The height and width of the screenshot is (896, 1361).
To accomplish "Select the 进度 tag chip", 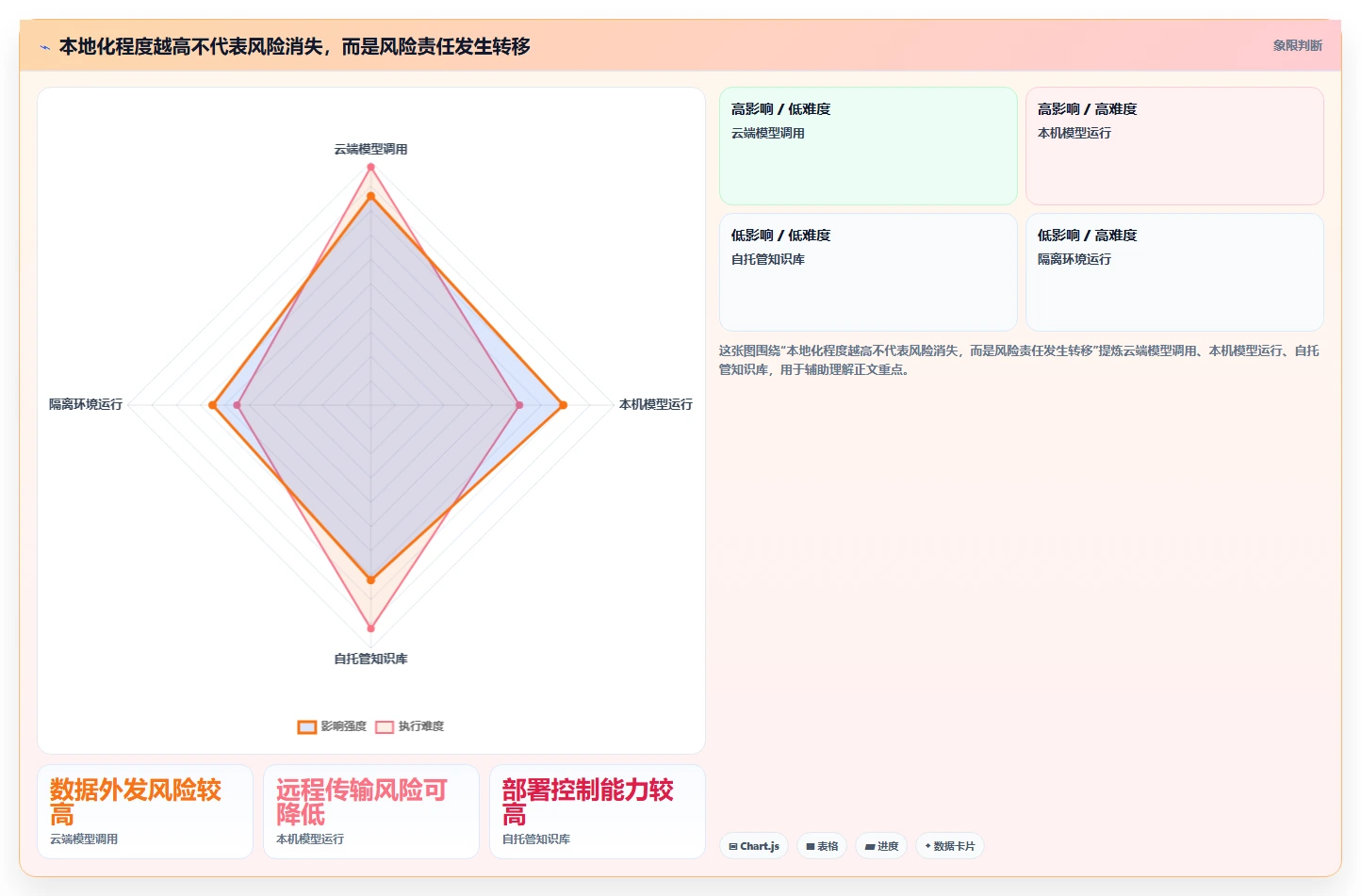I will [881, 846].
